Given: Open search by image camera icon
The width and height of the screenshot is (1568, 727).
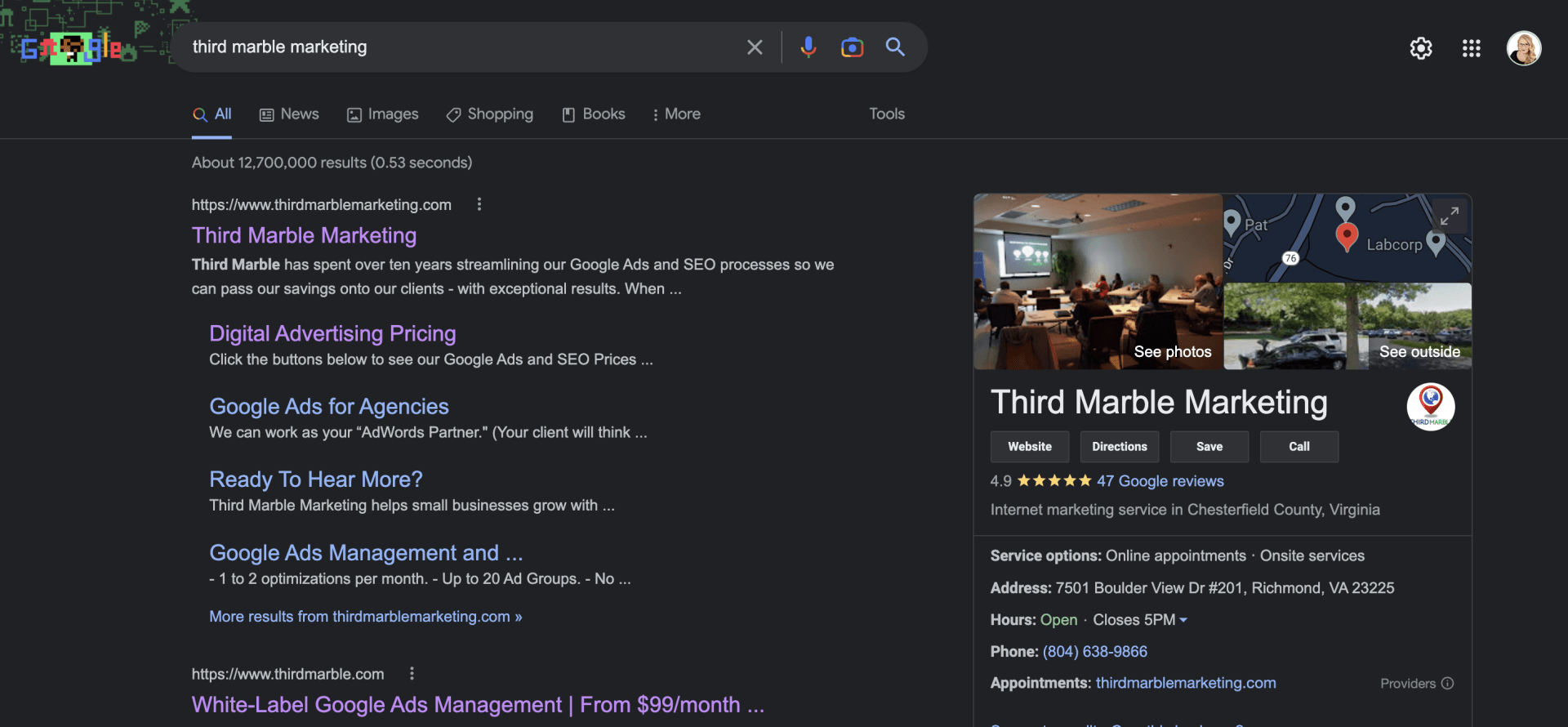Looking at the screenshot, I should [852, 47].
